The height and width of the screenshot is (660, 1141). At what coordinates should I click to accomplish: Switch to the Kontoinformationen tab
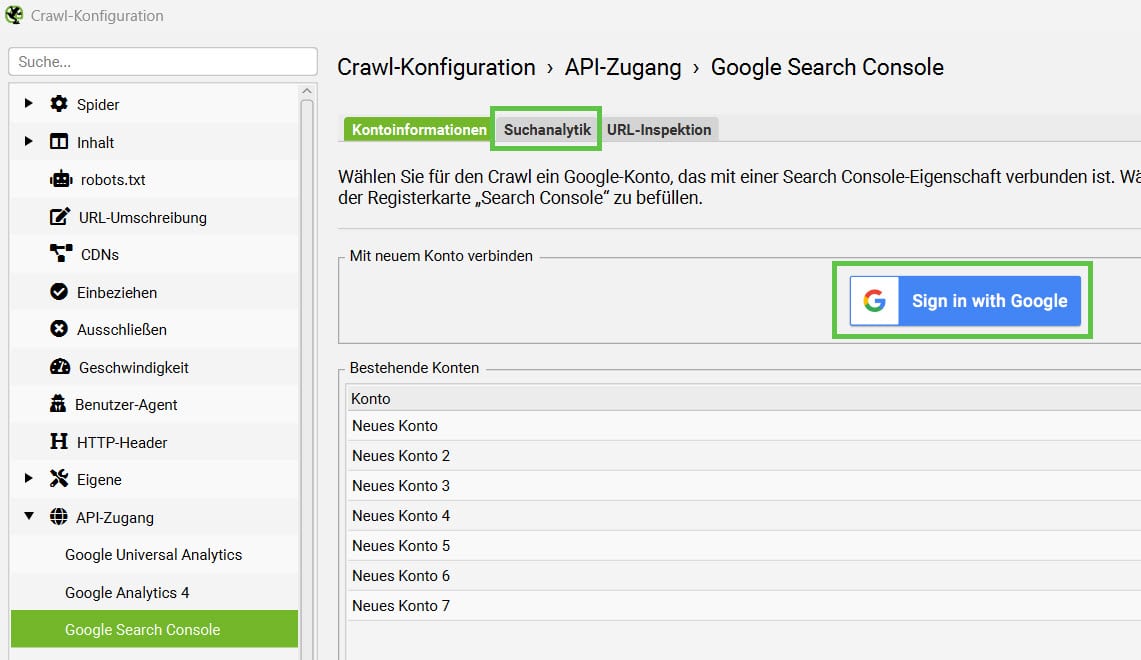point(419,130)
